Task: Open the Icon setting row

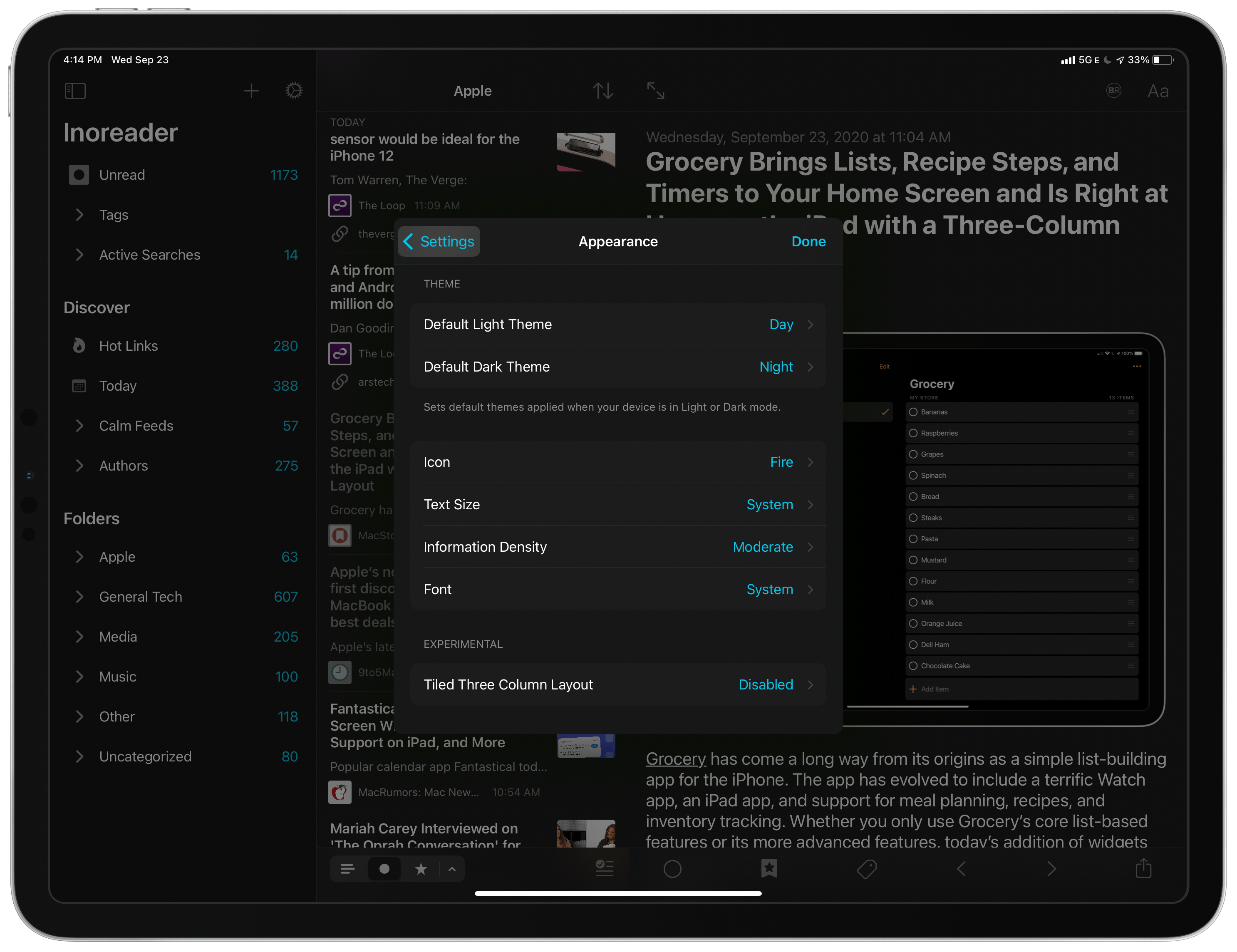Action: (x=618, y=462)
